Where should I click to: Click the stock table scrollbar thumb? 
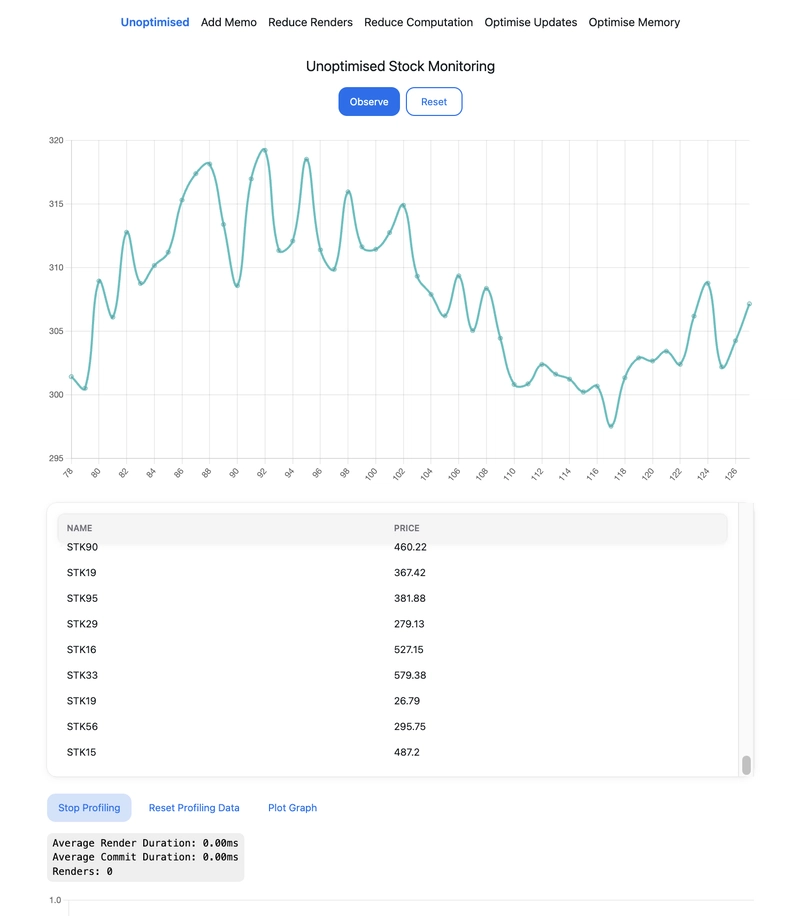[746, 765]
